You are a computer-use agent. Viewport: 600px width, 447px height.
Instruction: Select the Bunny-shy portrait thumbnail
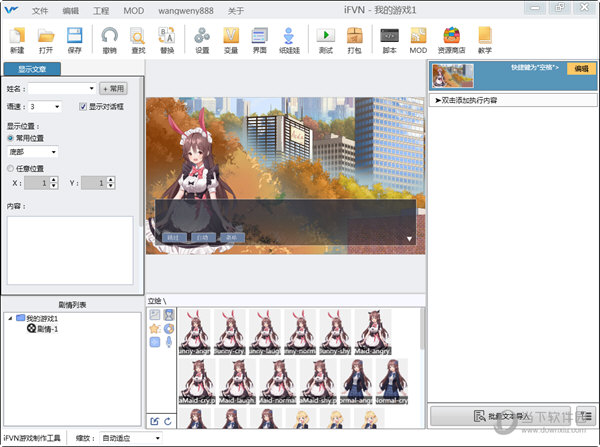pyautogui.click(x=335, y=332)
